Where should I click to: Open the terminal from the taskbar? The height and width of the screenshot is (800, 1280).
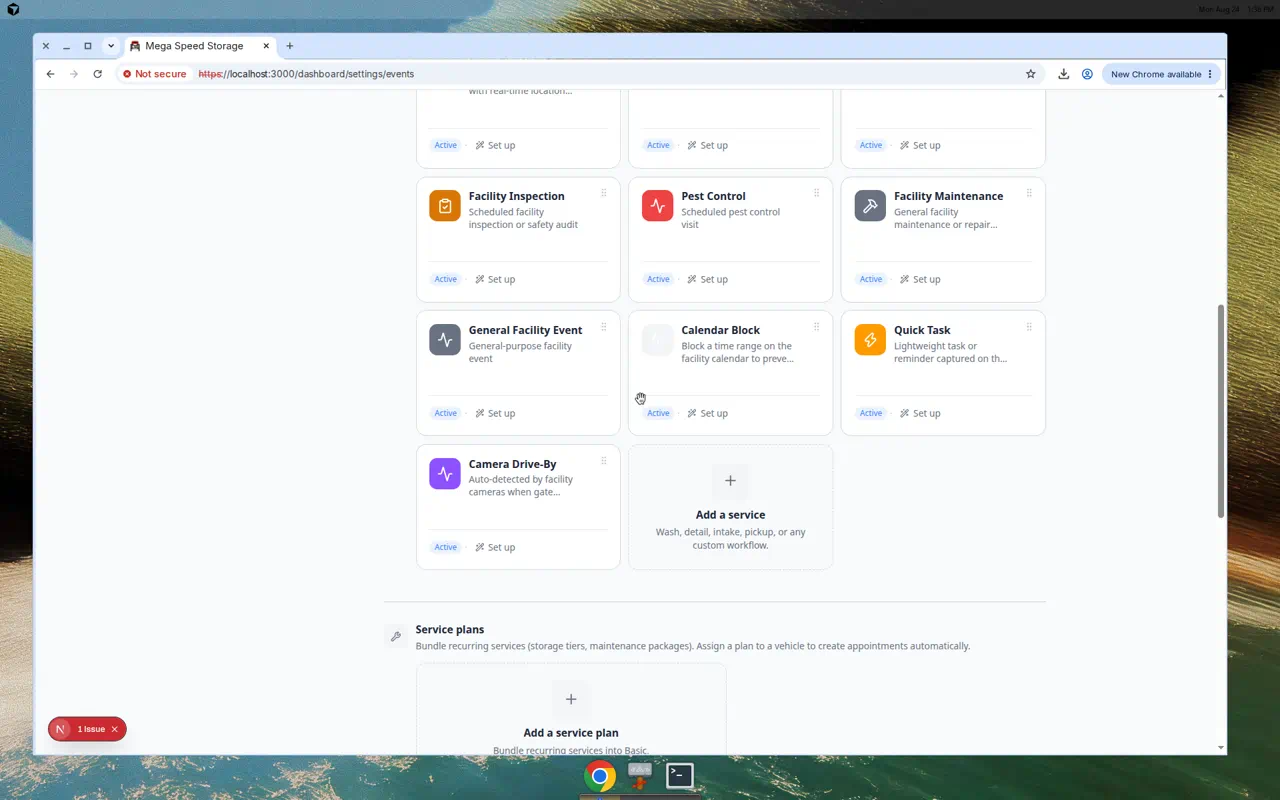680,776
